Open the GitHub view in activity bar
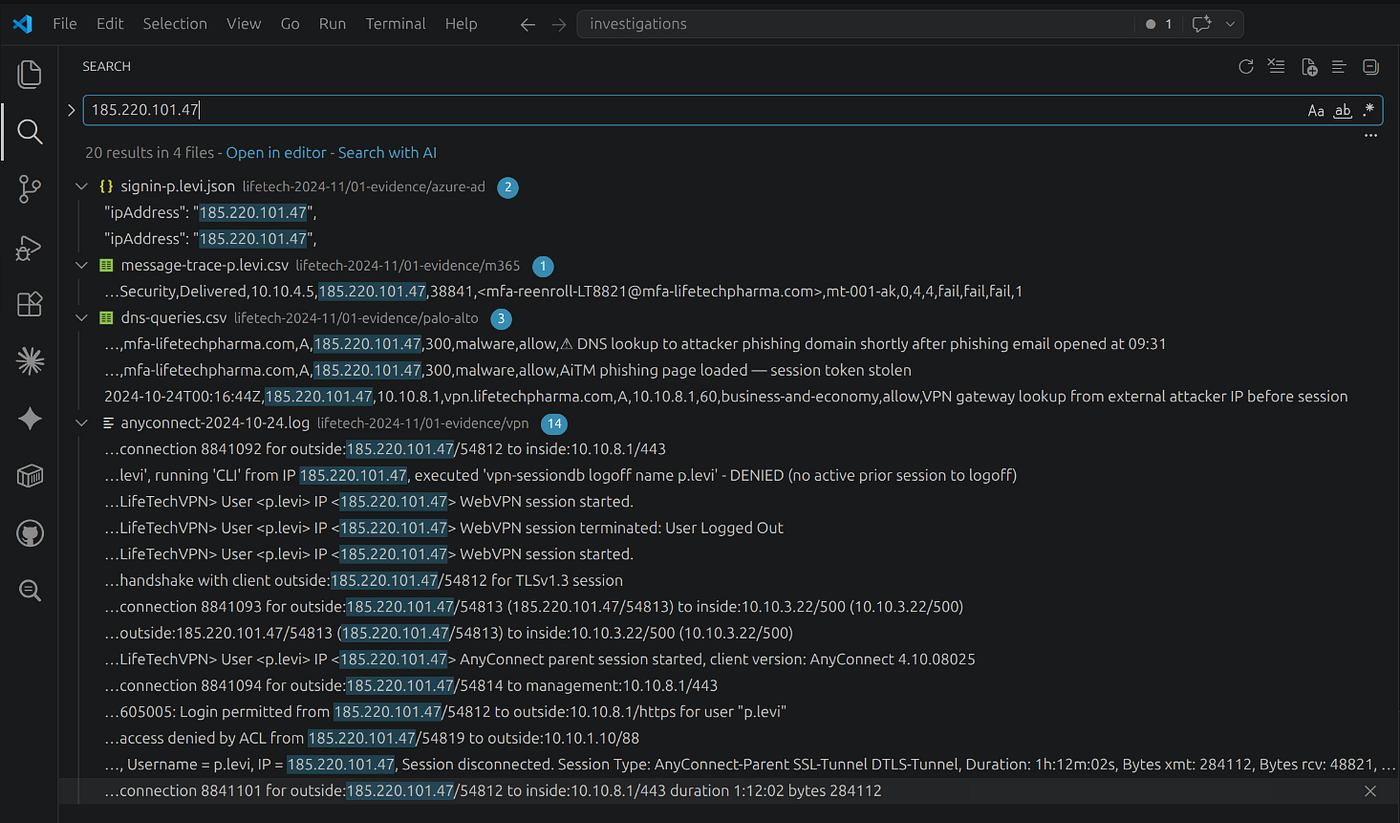The height and width of the screenshot is (823, 1400). pyautogui.click(x=30, y=534)
